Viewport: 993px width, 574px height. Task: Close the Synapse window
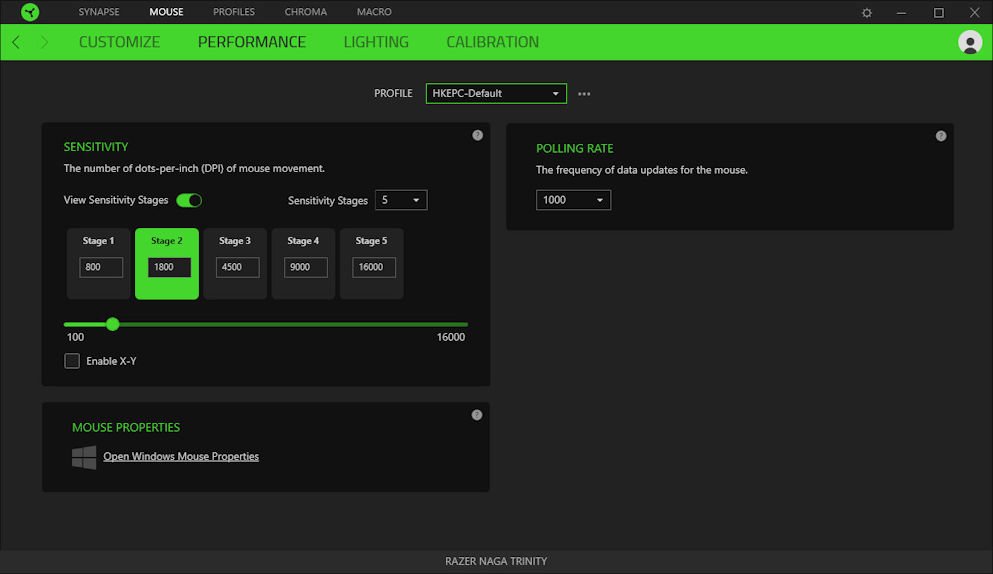coord(975,13)
